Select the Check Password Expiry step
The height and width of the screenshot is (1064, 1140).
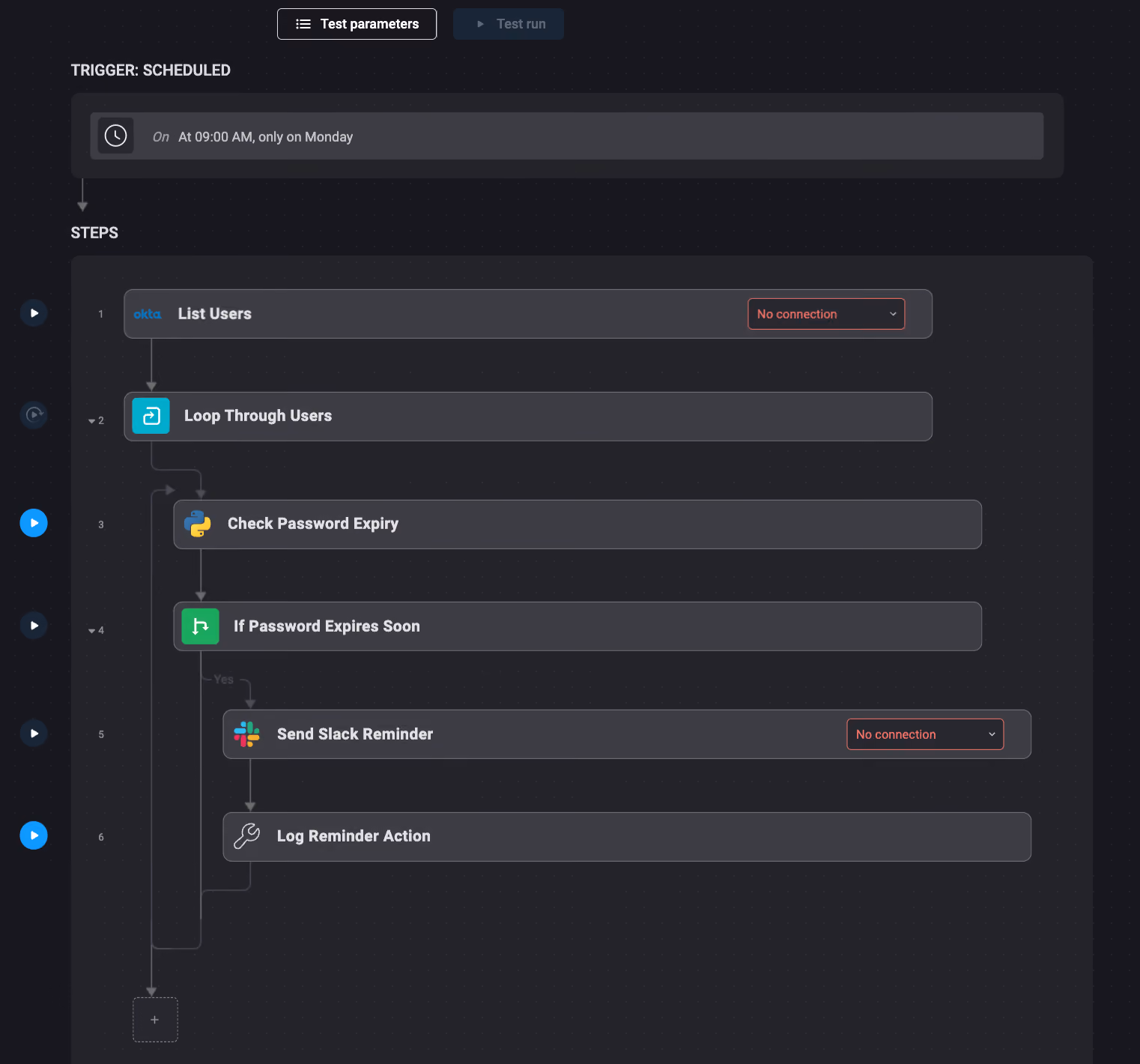pyautogui.click(x=577, y=525)
